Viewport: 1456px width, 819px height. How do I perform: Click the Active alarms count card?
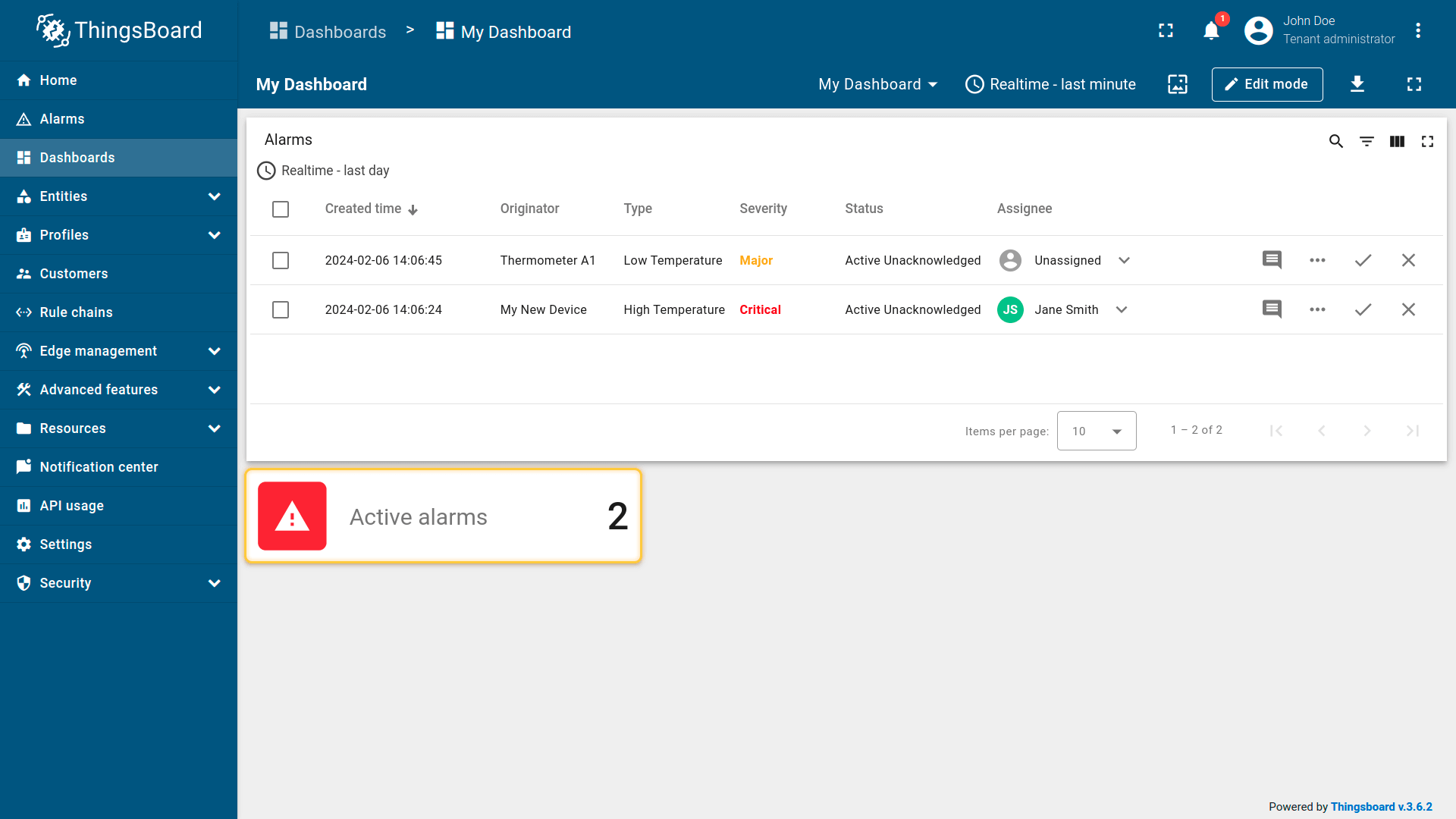(x=444, y=516)
